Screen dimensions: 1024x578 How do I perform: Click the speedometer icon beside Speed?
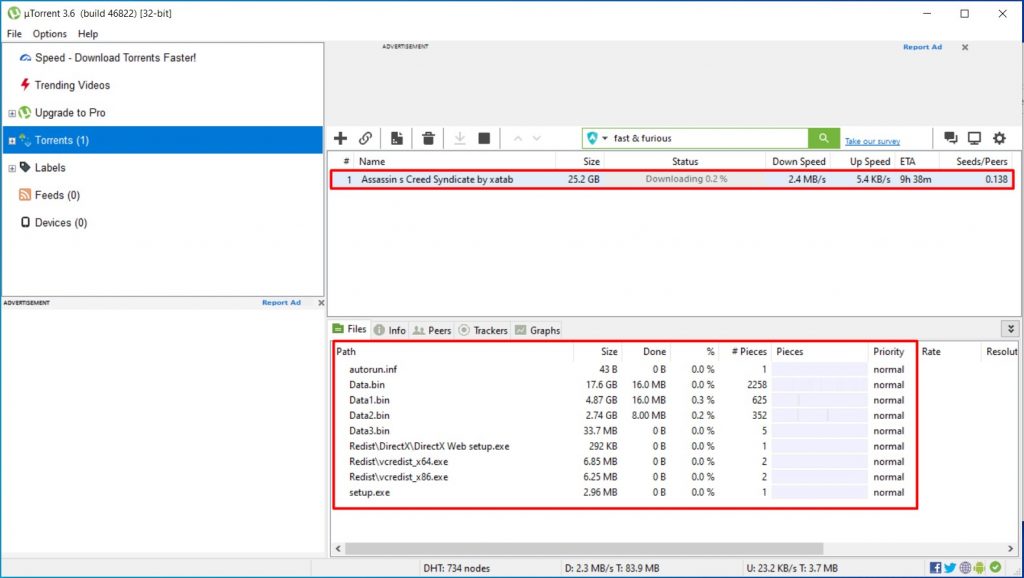[x=25, y=57]
